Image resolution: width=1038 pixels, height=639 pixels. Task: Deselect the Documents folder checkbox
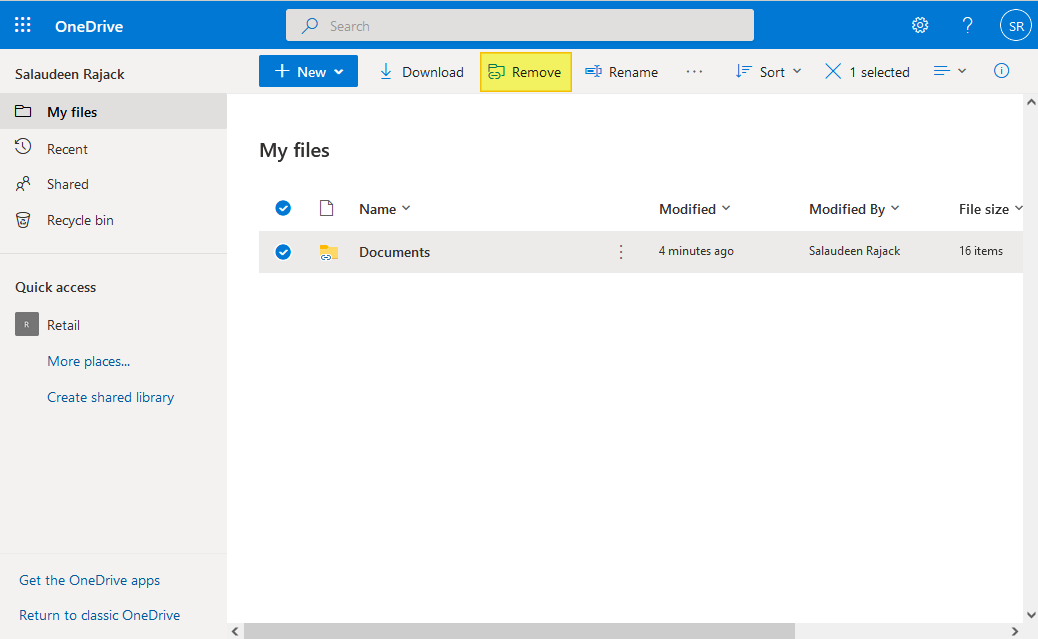[x=283, y=251]
